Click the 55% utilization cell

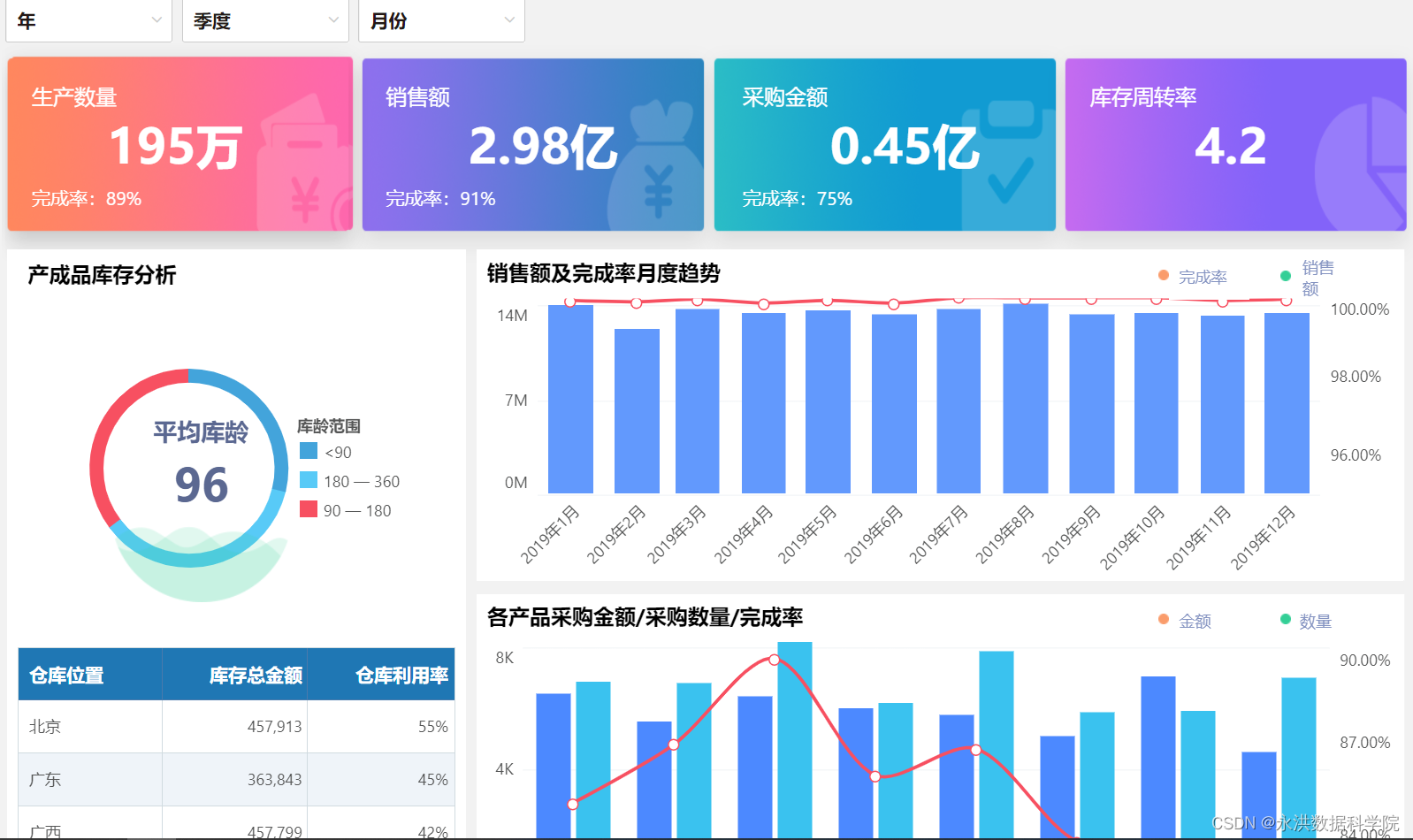[x=381, y=727]
